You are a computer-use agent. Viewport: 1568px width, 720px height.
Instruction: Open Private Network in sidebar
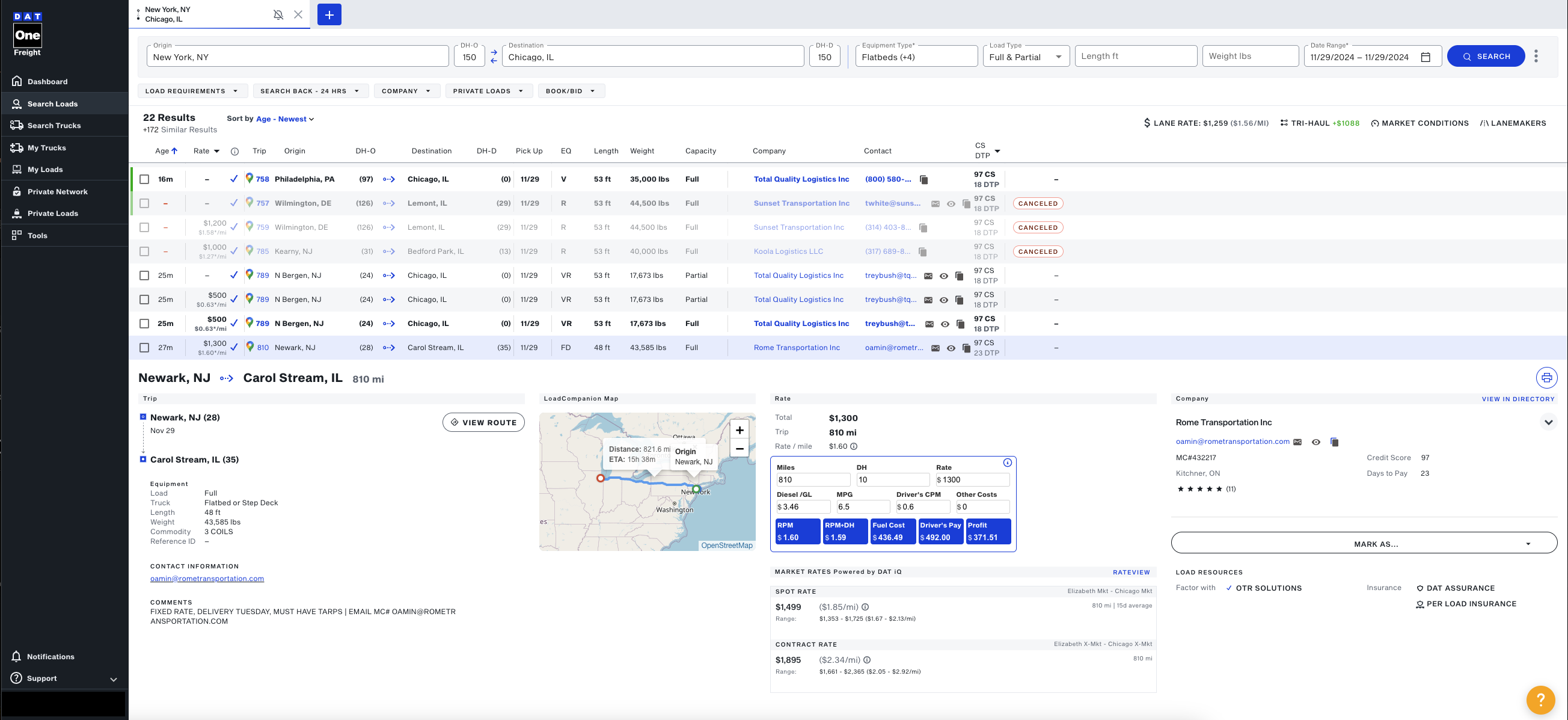pyautogui.click(x=57, y=192)
